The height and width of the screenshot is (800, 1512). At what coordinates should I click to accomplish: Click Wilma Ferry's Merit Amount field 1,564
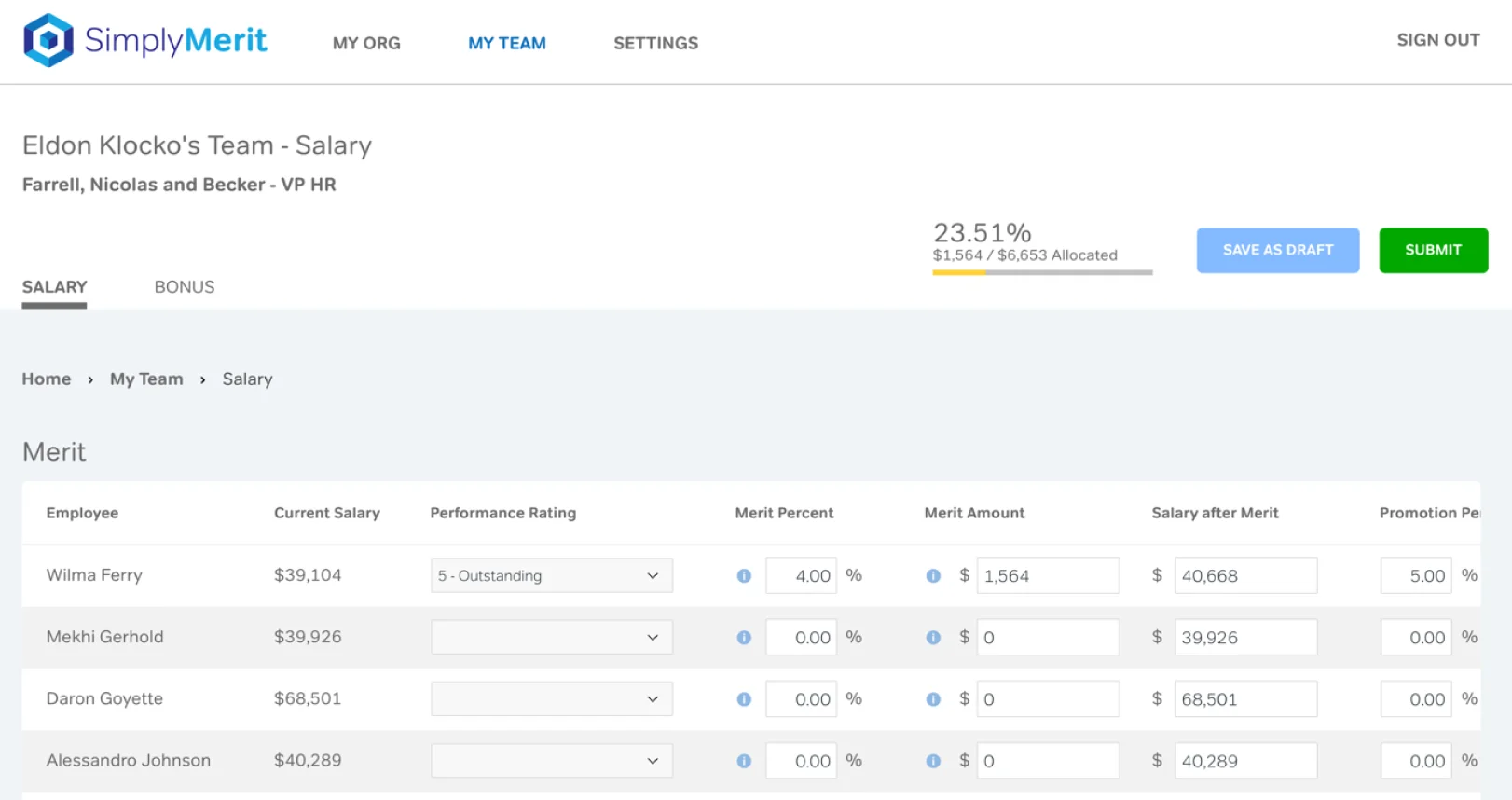point(1048,575)
